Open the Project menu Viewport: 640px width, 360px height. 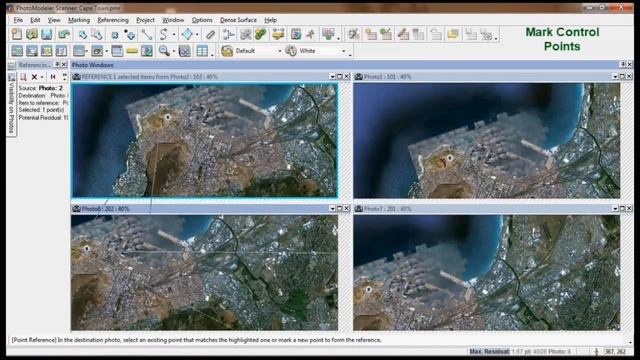(x=145, y=20)
